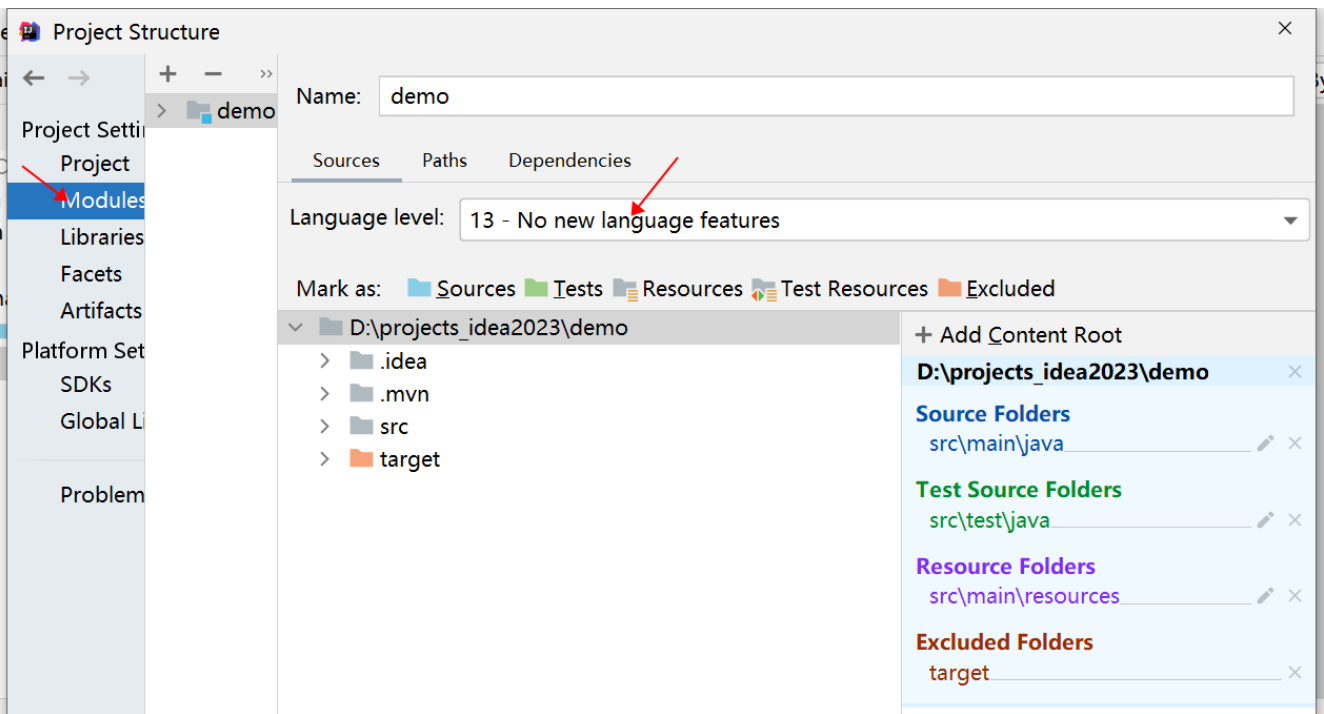Remove the src\test\java test source folder
1324x714 pixels.
(1295, 520)
